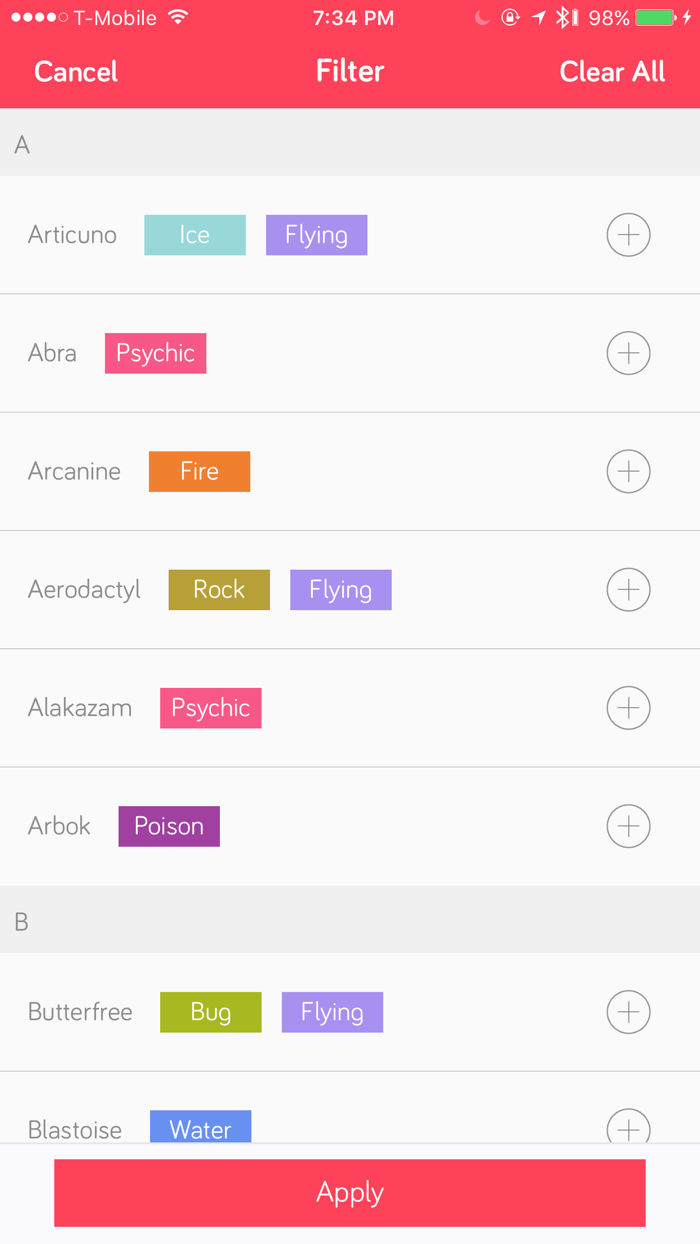This screenshot has width=700, height=1244.
Task: Select Aerodactyl's plus circle icon
Action: (x=628, y=590)
